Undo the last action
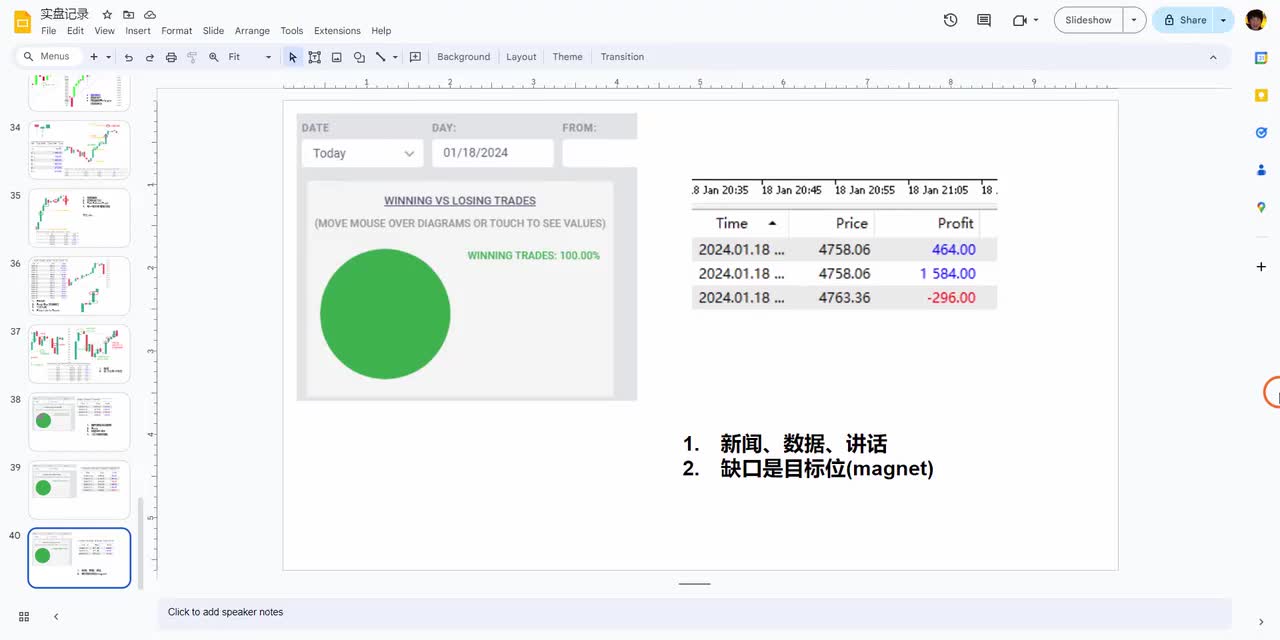The image size is (1280, 640). (128, 57)
